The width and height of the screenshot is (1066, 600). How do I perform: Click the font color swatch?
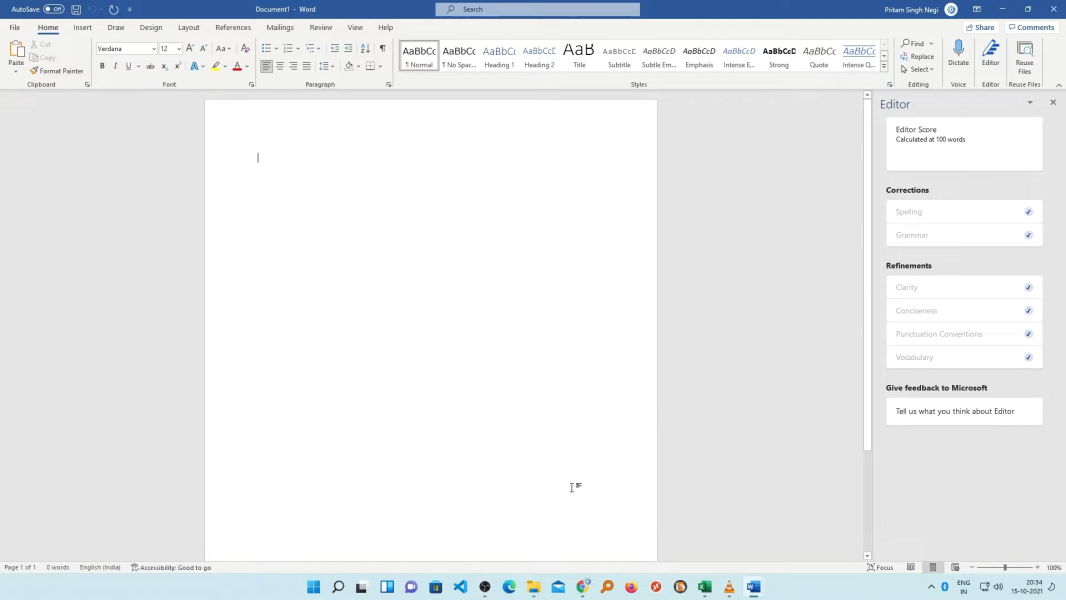(x=237, y=66)
